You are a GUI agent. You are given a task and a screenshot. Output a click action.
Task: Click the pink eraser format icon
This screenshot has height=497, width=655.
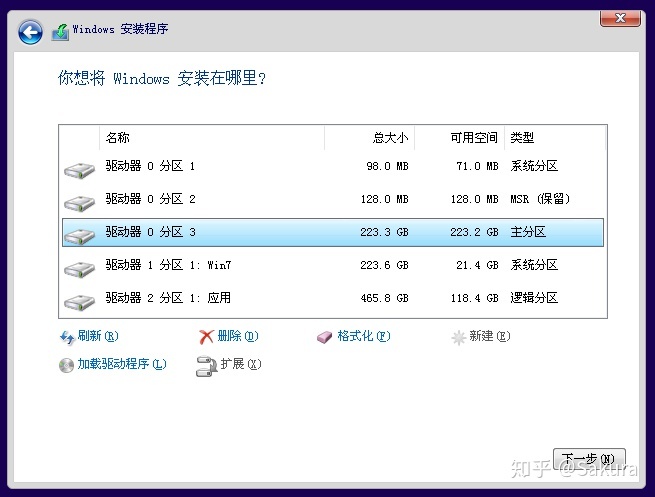coord(325,337)
